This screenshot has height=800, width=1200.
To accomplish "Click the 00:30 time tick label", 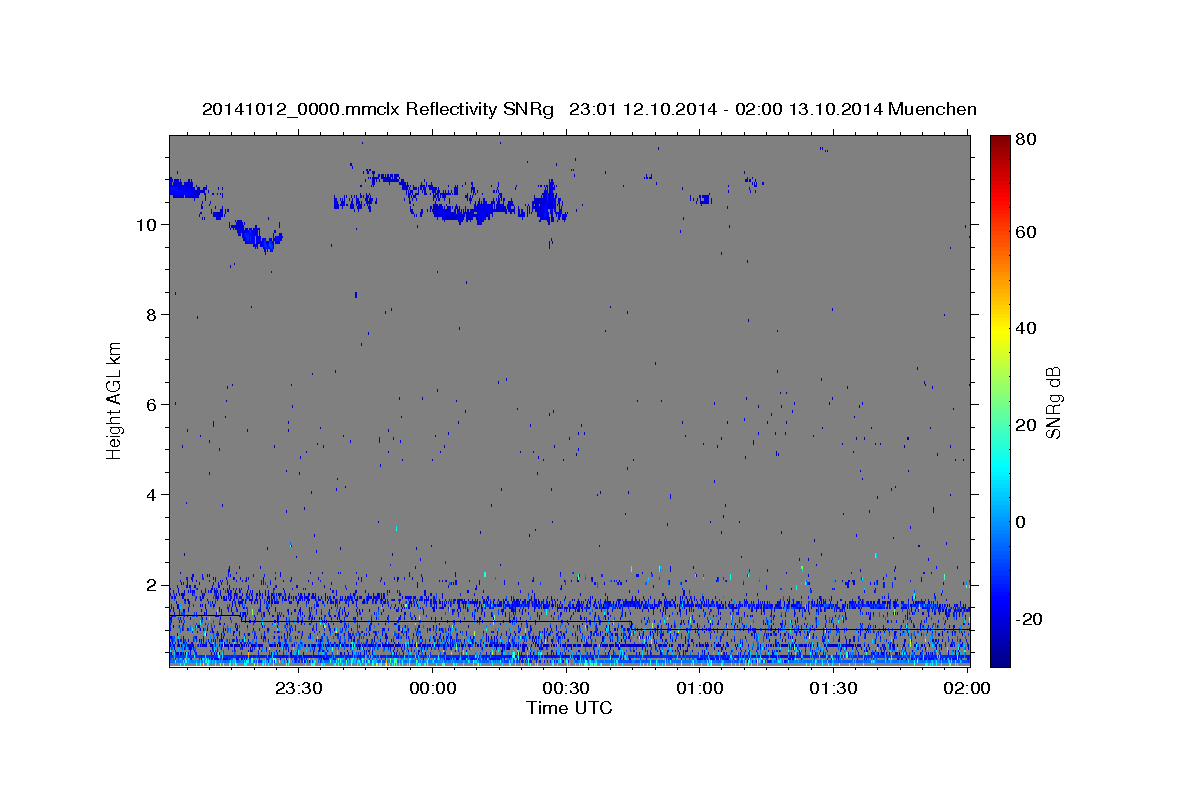I will click(x=565, y=688).
